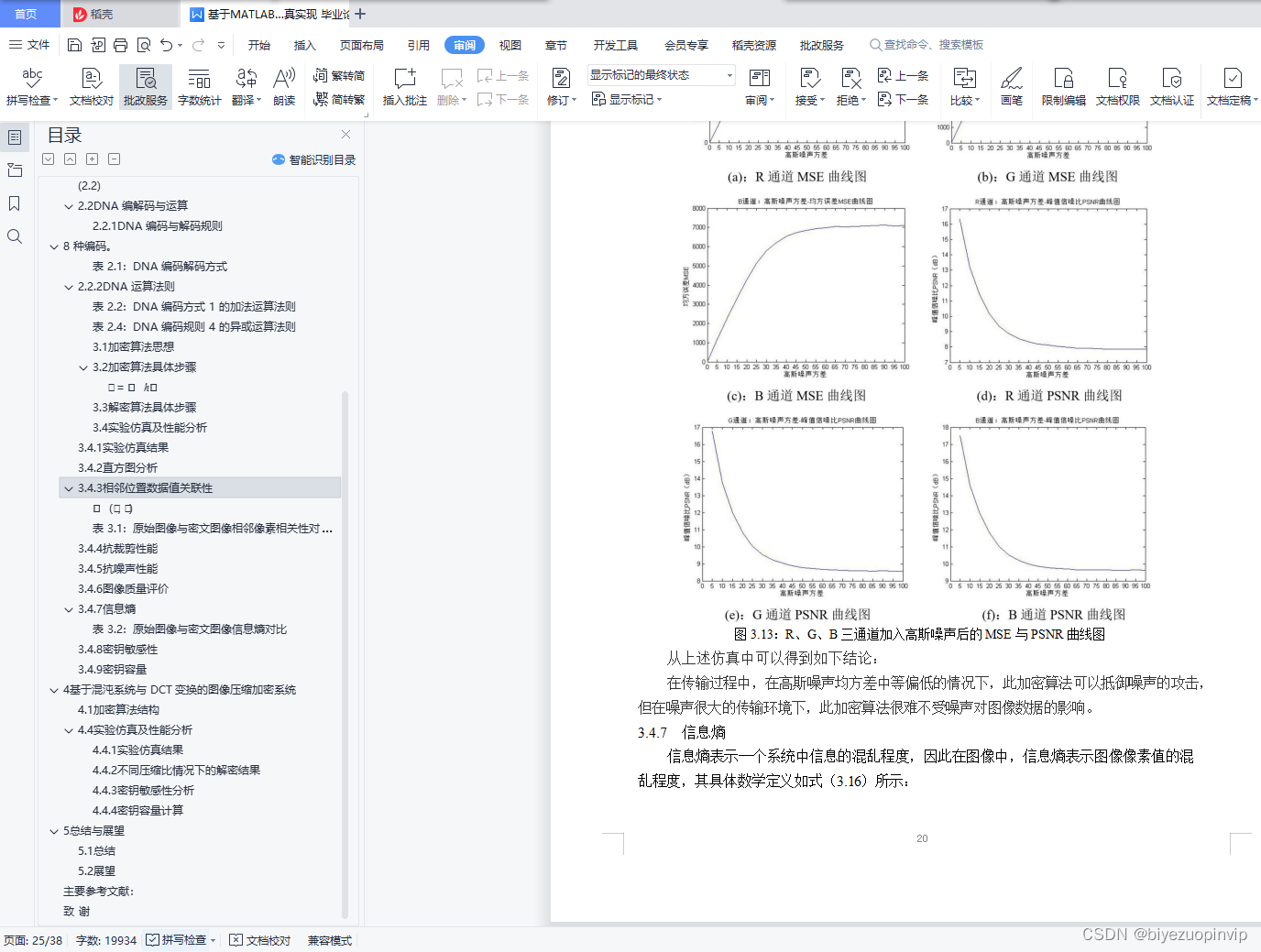Viewport: 1261px width, 952px height.
Task: Open the search icon in left sidebar
Action: [x=15, y=236]
